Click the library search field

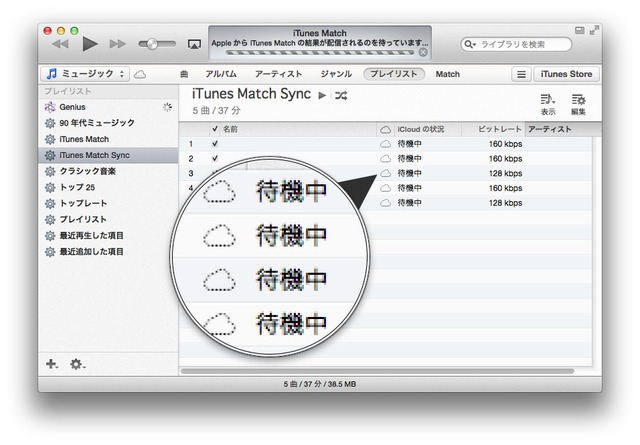(516, 44)
